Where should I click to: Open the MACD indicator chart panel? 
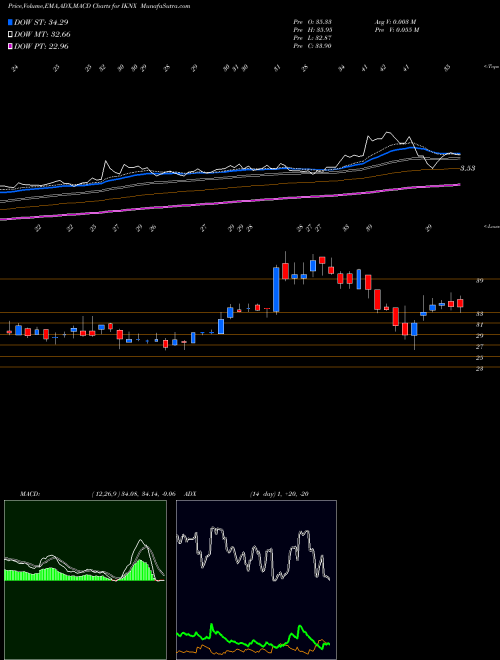(x=85, y=580)
